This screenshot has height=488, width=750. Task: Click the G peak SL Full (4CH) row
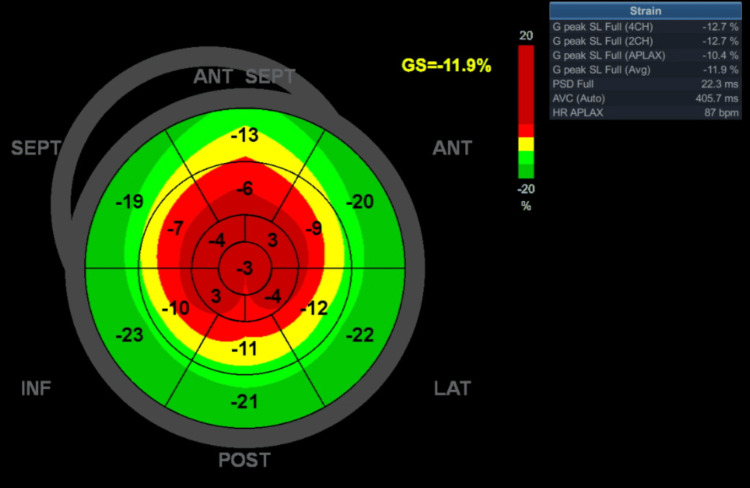click(645, 27)
